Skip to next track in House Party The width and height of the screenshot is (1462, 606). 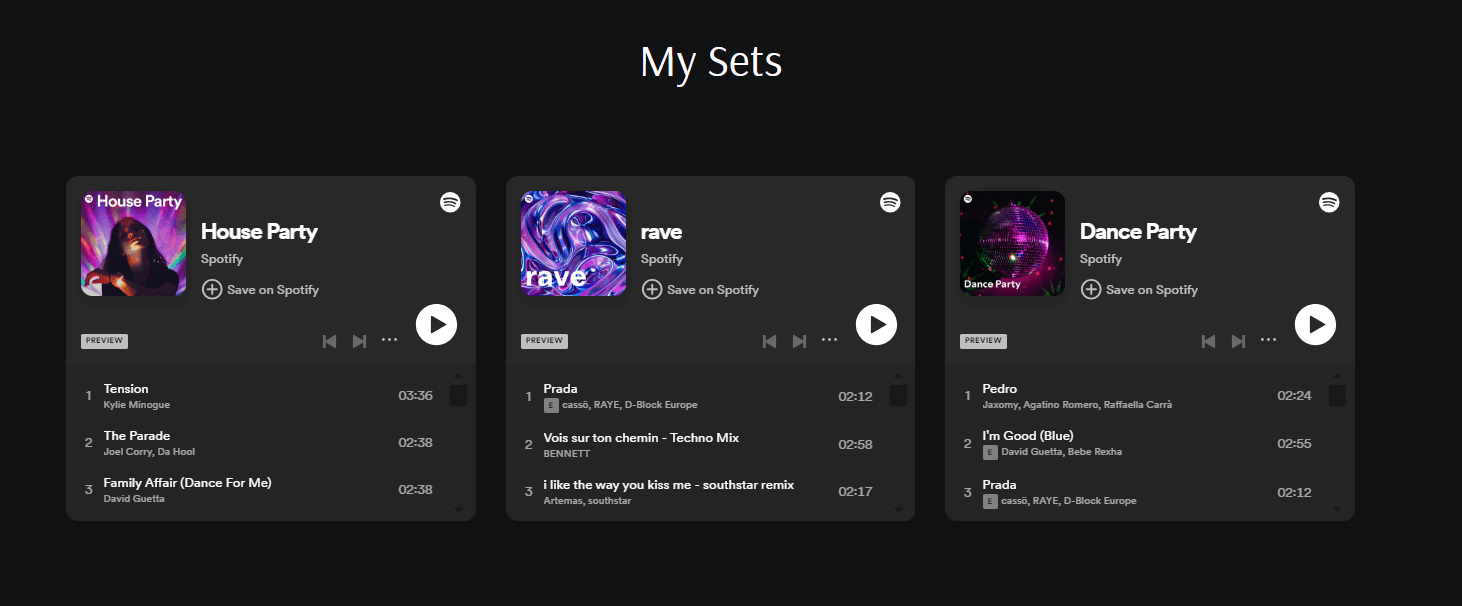[x=359, y=341]
